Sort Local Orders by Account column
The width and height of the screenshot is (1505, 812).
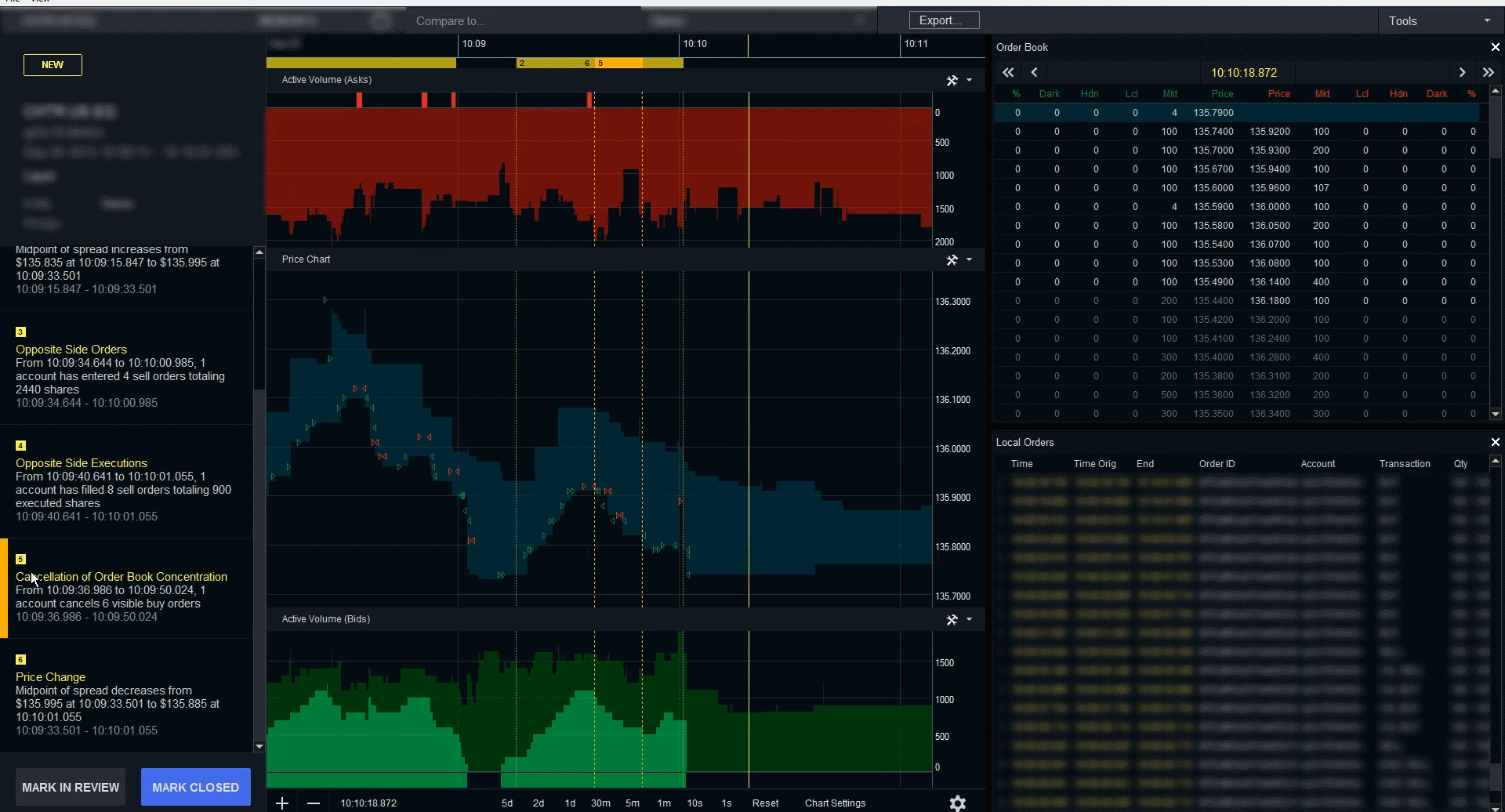(x=1318, y=464)
